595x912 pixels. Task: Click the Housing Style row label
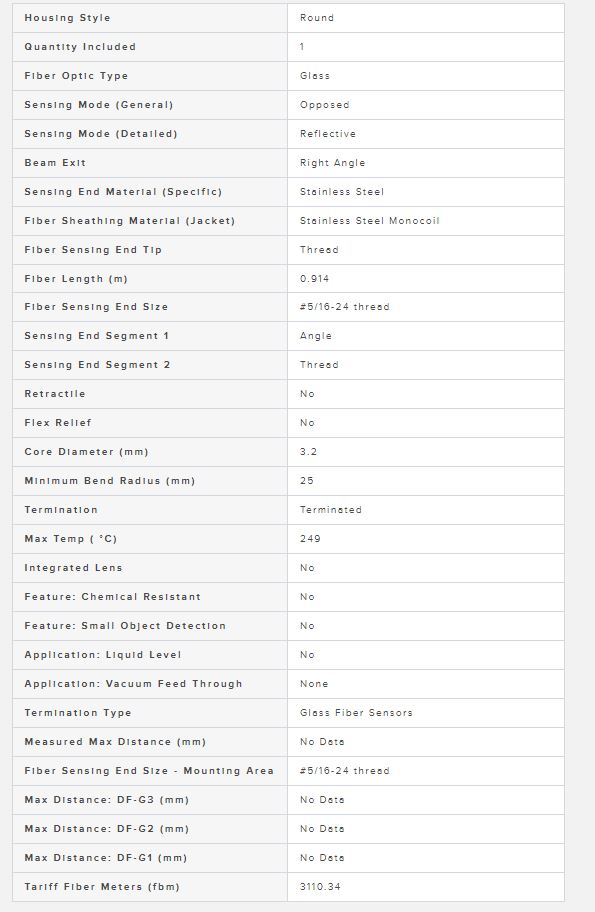pos(67,18)
